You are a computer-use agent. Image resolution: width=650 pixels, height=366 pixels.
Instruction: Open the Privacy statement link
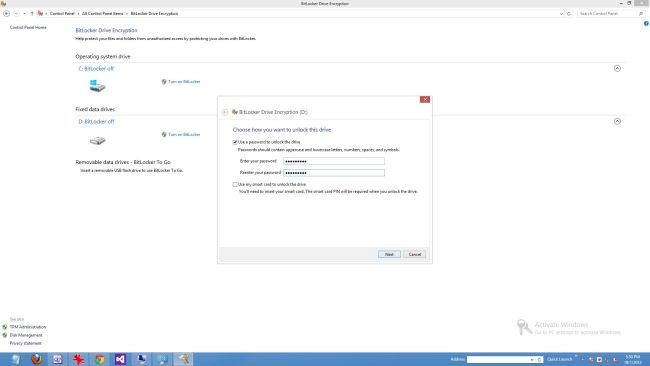point(26,343)
